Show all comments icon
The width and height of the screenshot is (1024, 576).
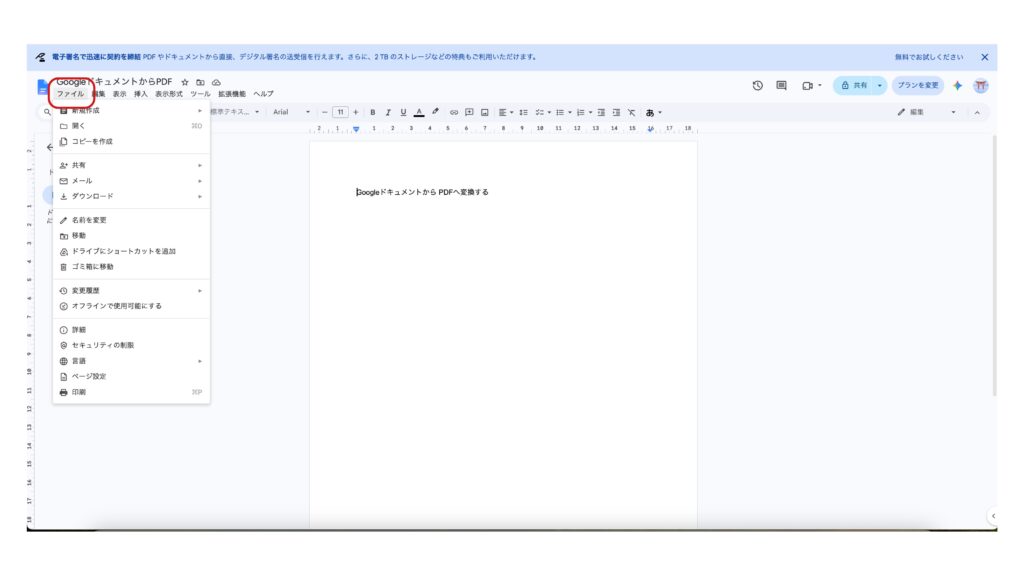pos(781,86)
